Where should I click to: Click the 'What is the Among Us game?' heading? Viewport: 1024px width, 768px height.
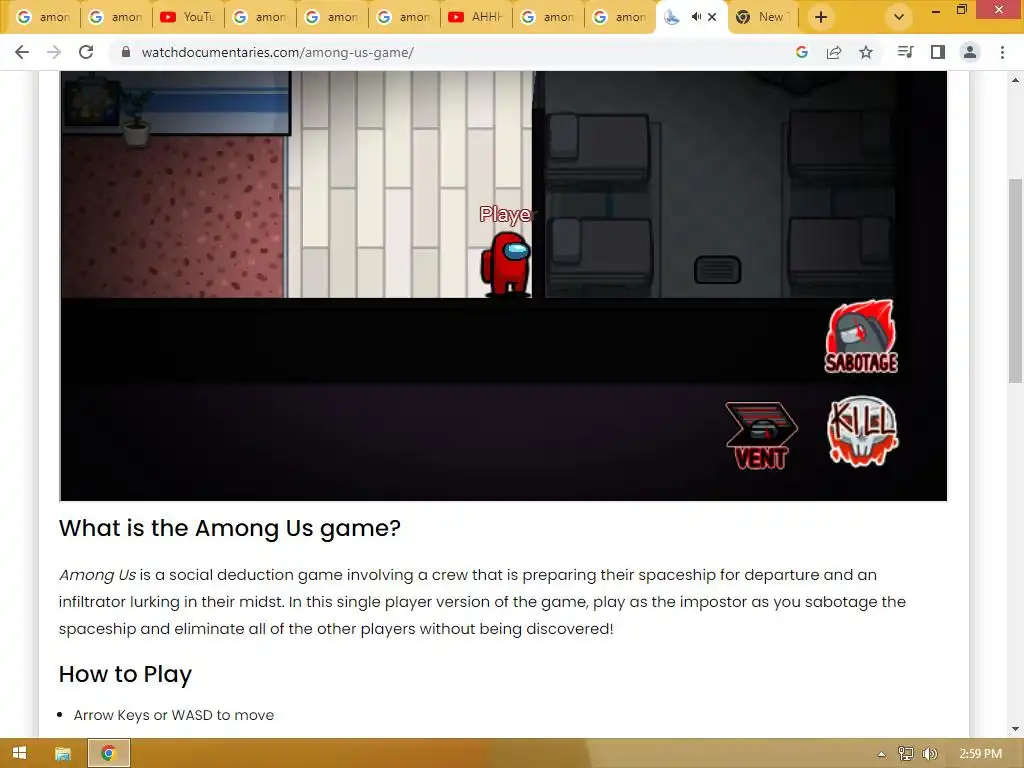point(230,528)
